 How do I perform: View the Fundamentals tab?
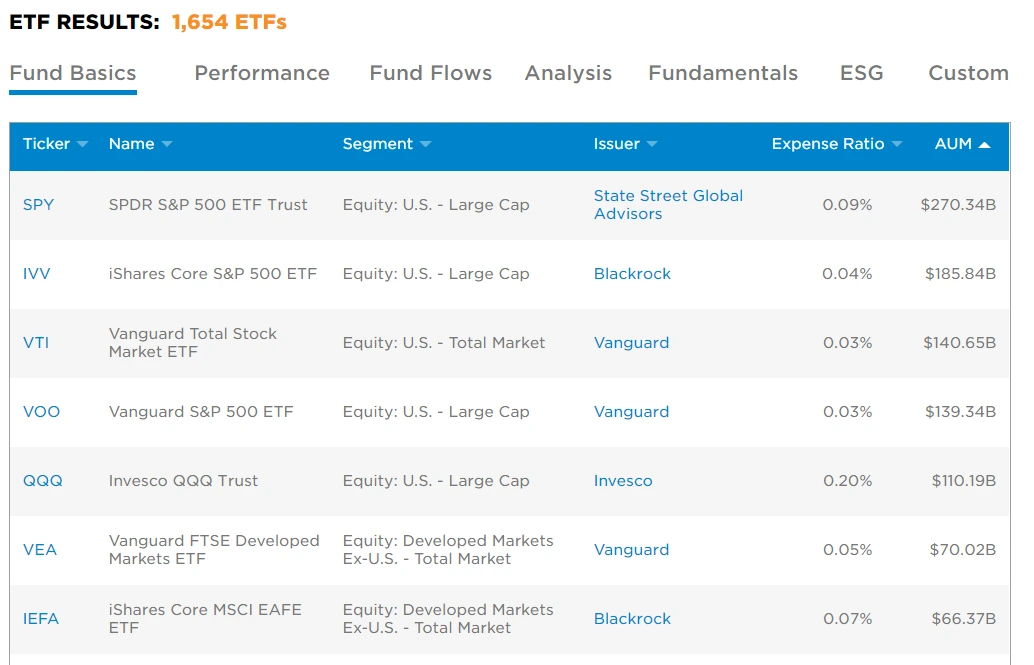pyautogui.click(x=722, y=73)
